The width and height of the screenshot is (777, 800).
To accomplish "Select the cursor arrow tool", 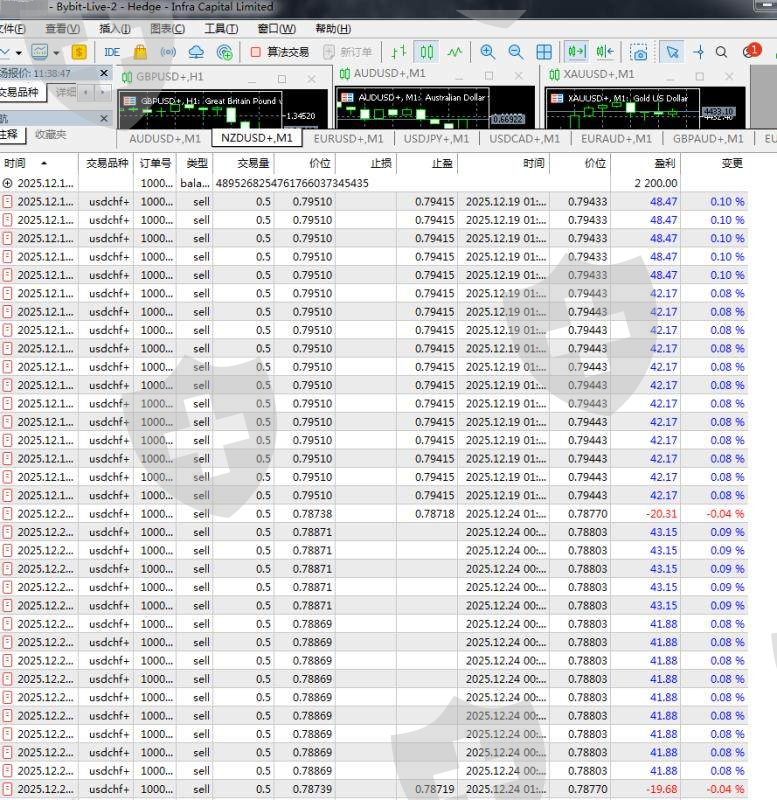I will [672, 52].
